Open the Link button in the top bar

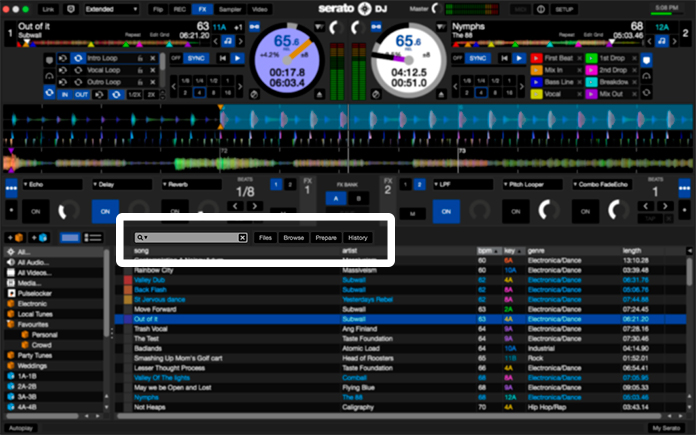click(48, 9)
